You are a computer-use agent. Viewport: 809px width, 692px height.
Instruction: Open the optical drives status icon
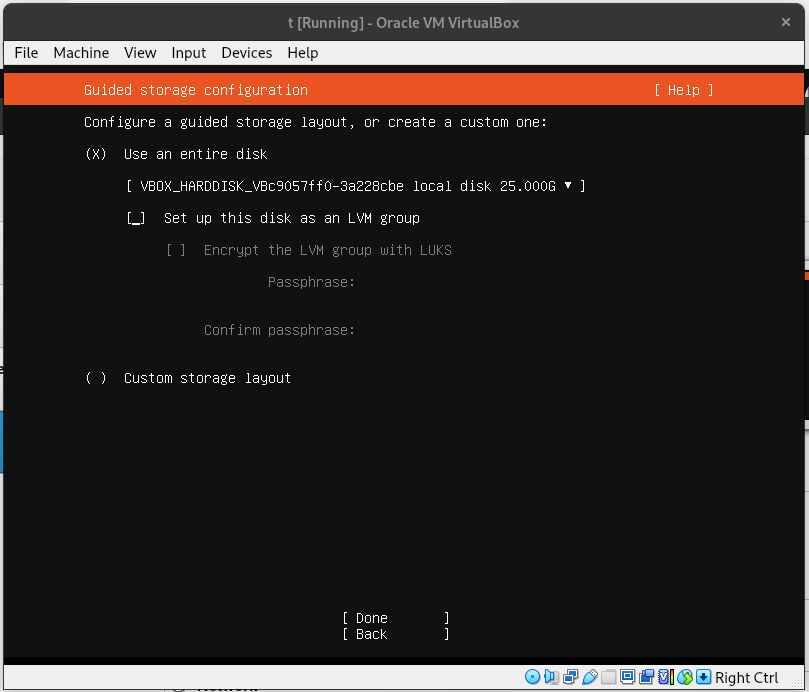[532, 677]
